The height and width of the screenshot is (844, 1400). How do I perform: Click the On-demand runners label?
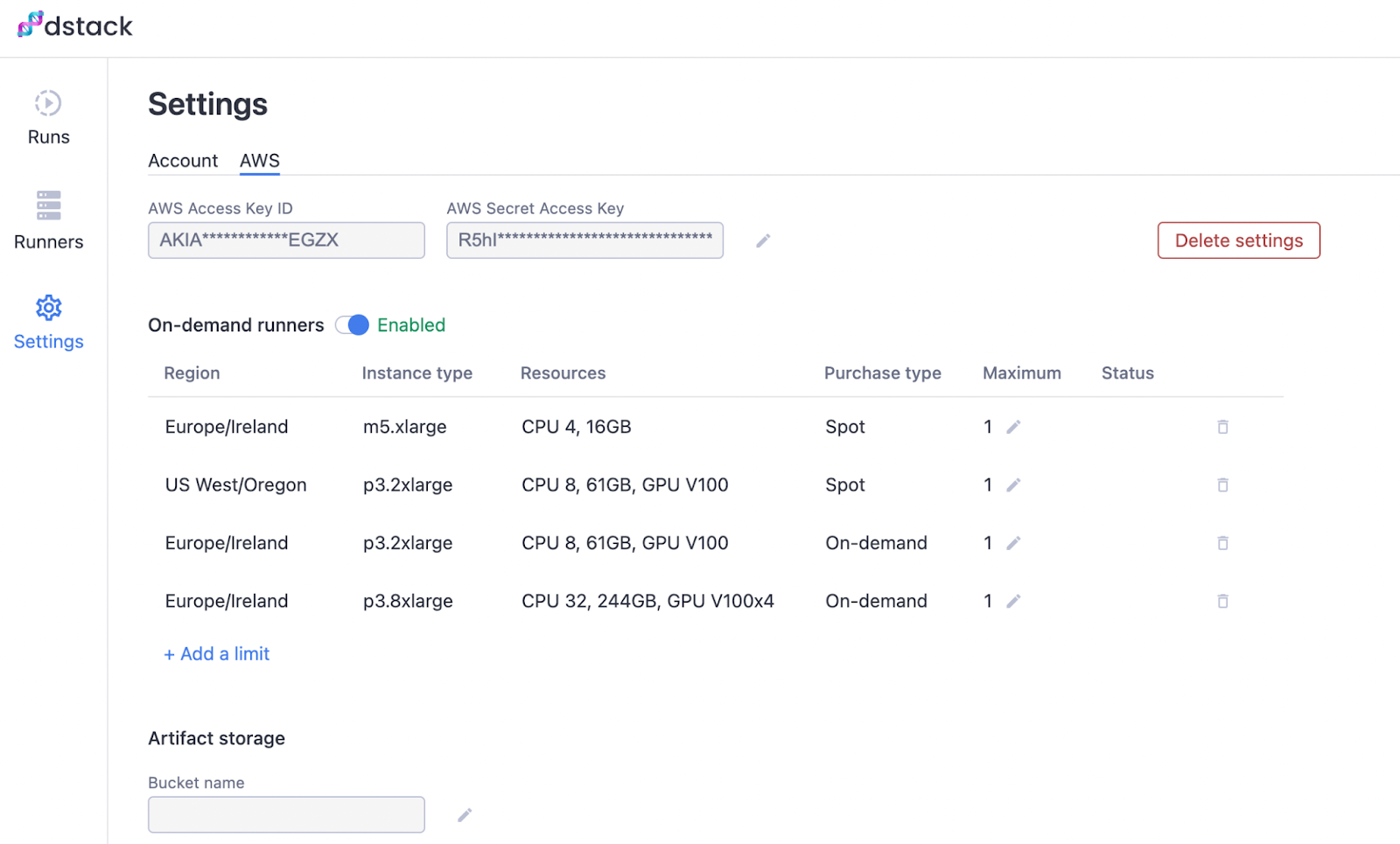click(235, 325)
